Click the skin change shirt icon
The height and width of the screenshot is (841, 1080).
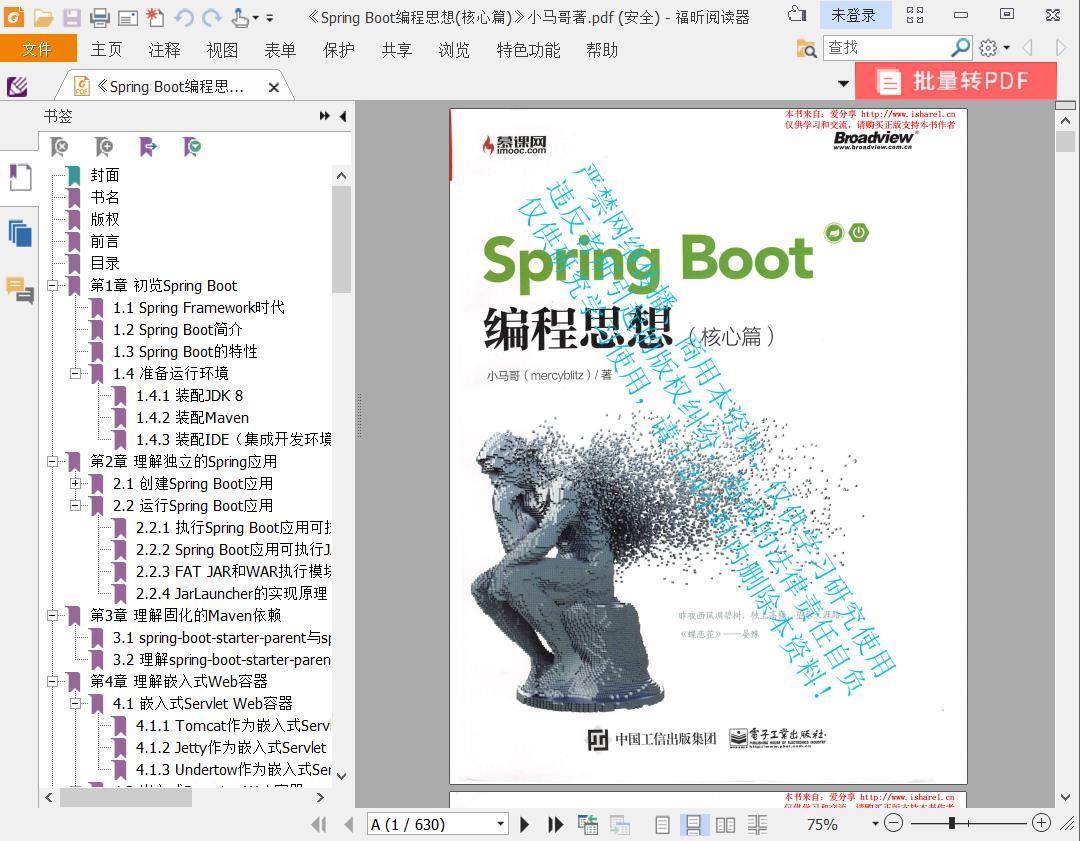797,14
